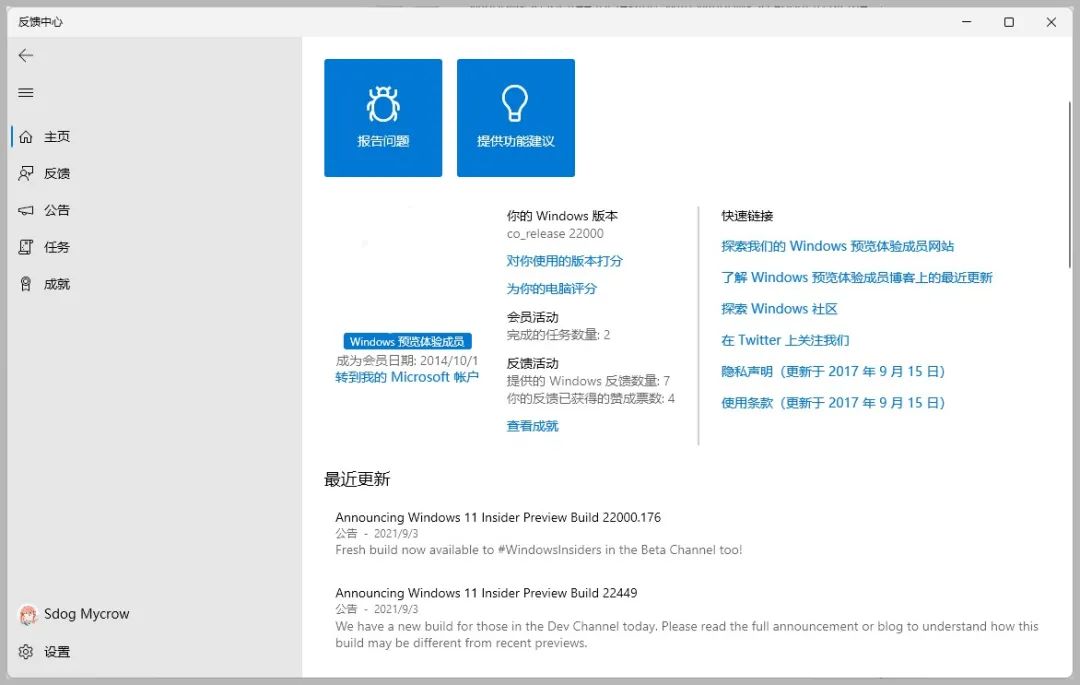Screen dimensions: 1080x685
Task: Open 隐私声明 (更新于 2017 年 9 月 15 日) link
Action: (833, 372)
